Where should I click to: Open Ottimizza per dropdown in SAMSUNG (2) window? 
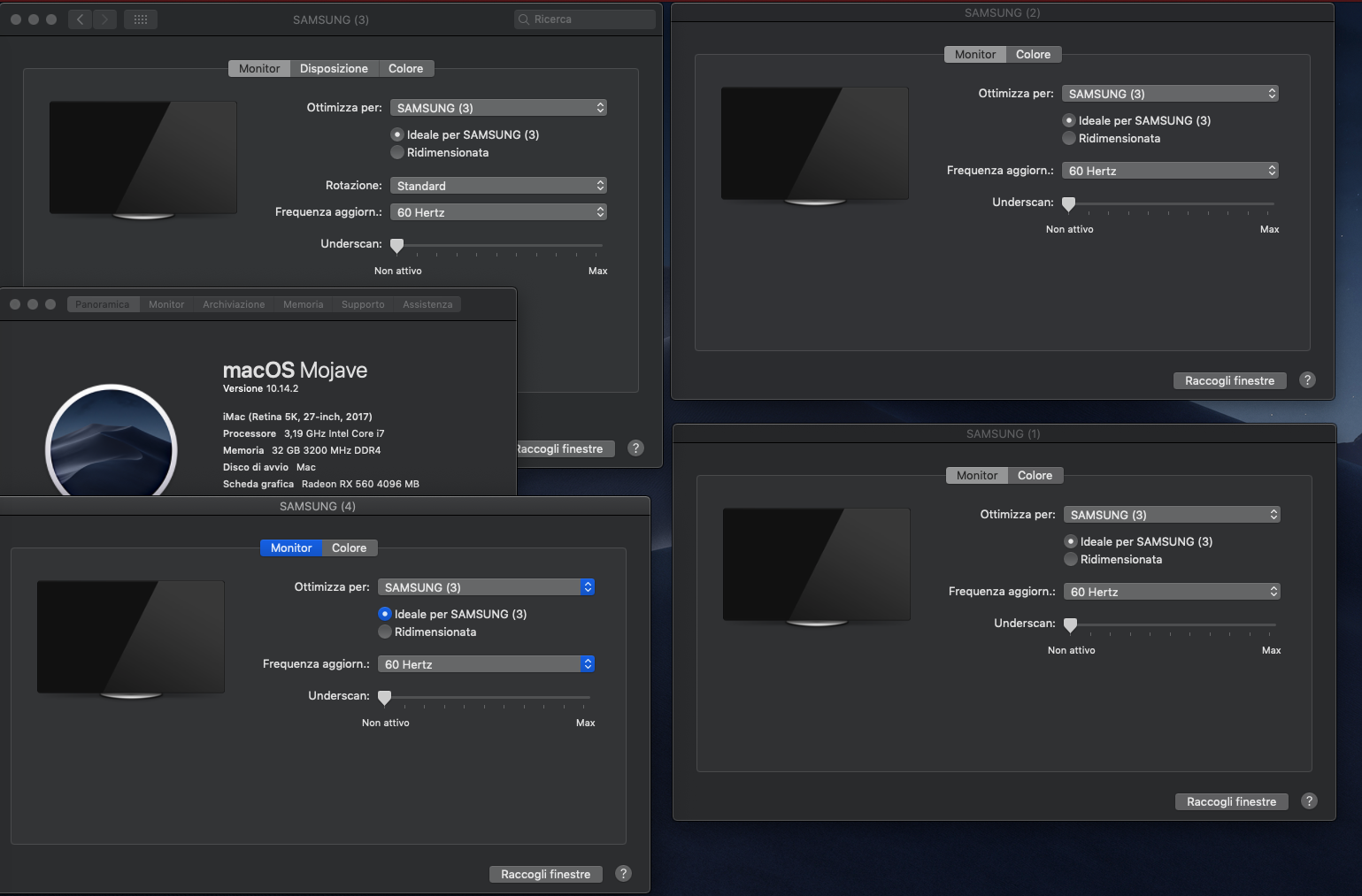(1170, 94)
